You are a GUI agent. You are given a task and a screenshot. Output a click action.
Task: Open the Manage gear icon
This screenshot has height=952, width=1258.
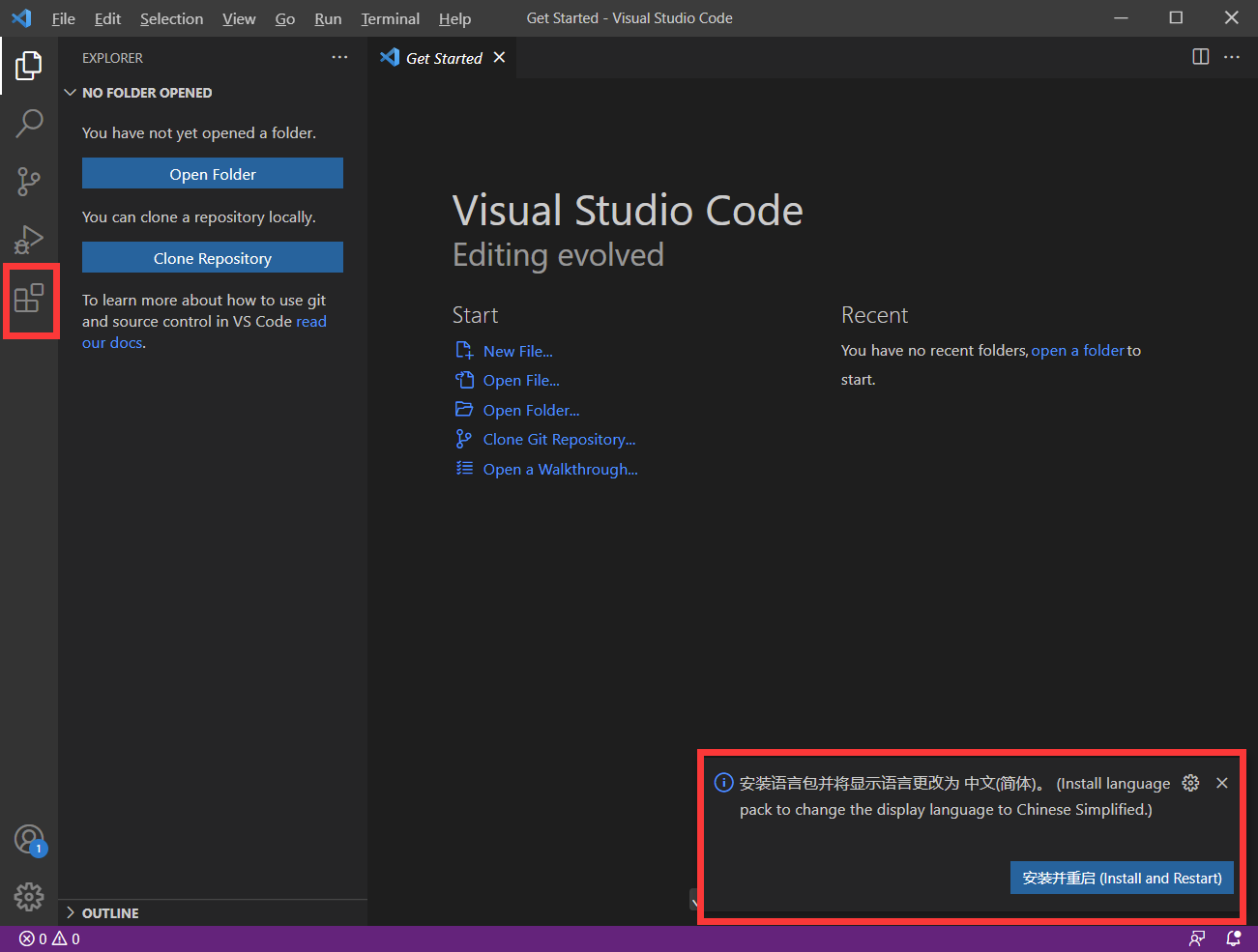pos(29,897)
